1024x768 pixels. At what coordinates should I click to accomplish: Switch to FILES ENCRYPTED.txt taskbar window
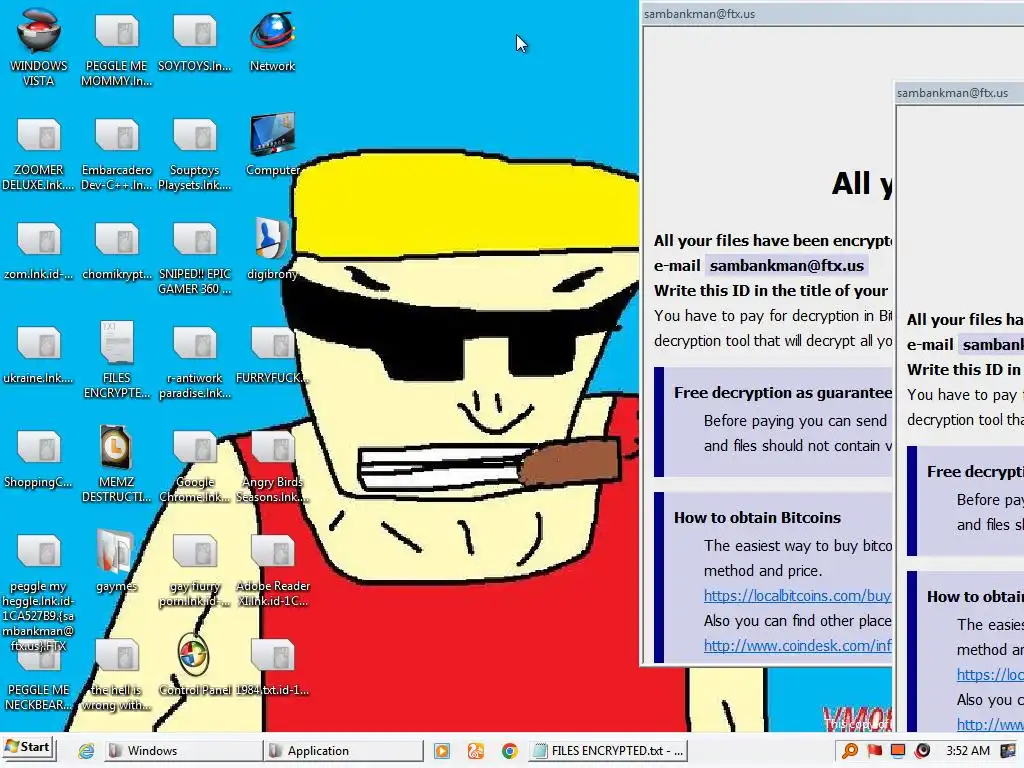click(x=608, y=751)
